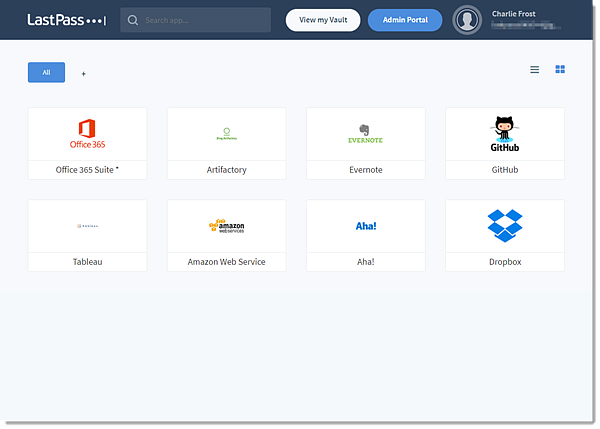
Task: Click the Evernote label
Action: tap(365, 170)
